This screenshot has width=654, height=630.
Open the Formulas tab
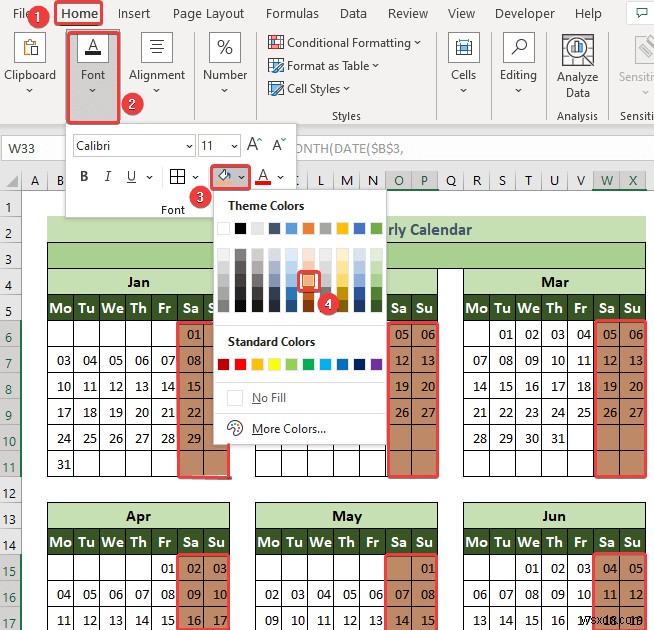click(x=292, y=13)
